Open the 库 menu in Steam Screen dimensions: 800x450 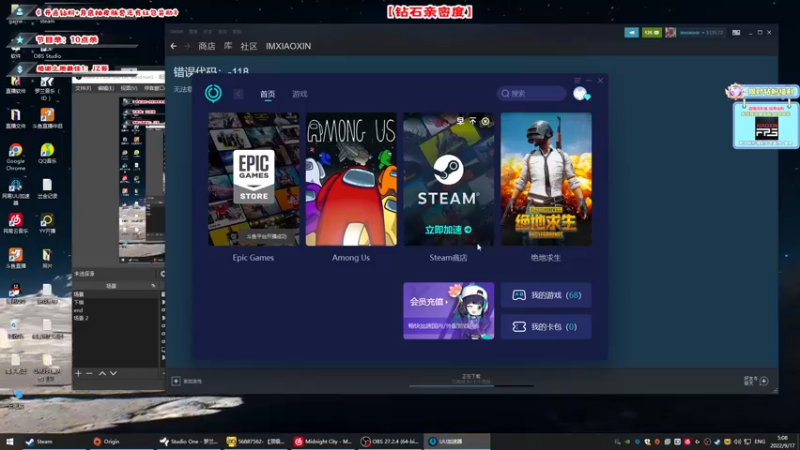[228, 46]
